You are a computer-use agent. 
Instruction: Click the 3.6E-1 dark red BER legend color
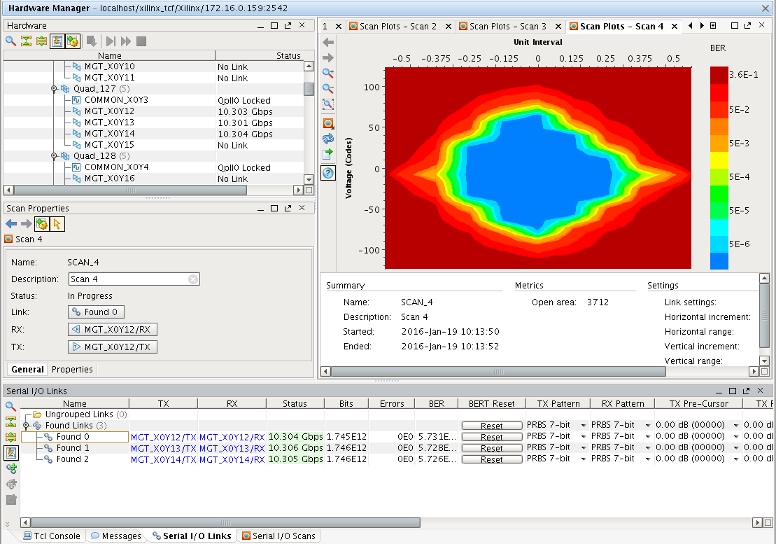719,75
